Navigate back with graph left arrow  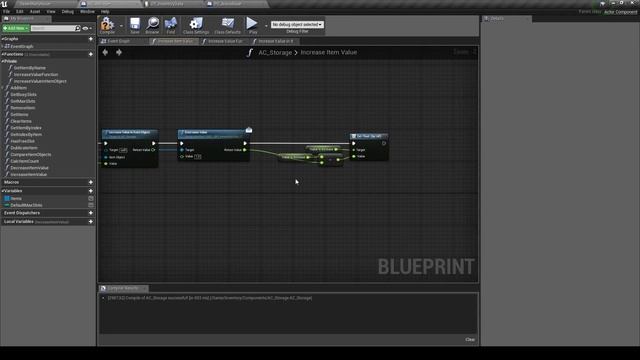(105, 52)
